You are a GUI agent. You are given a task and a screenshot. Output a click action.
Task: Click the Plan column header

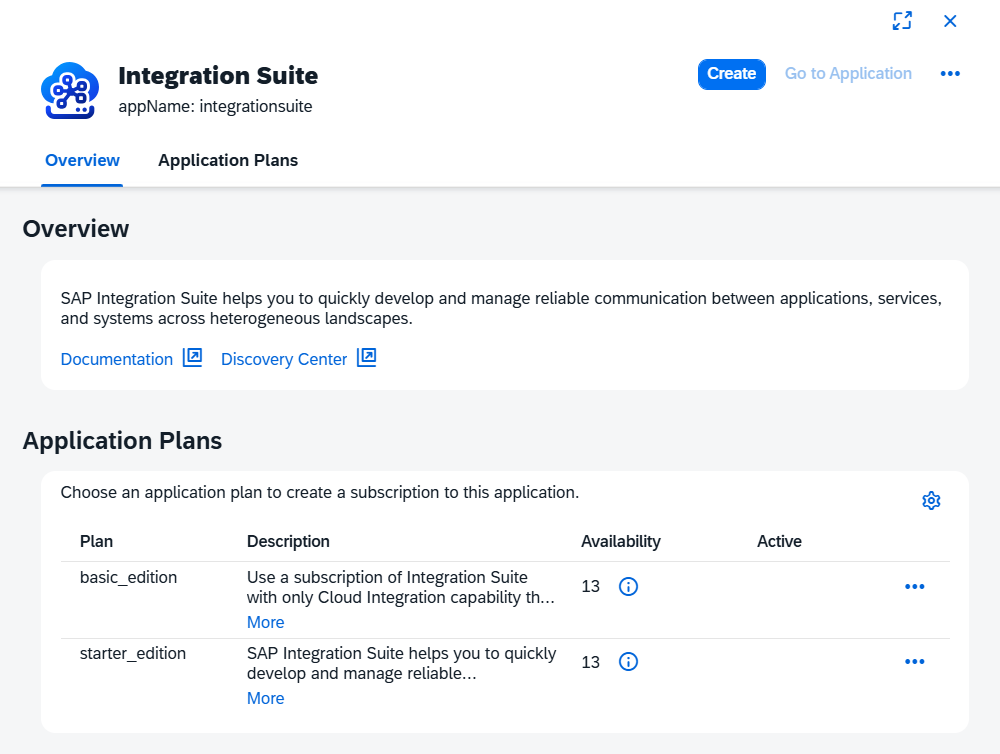(96, 542)
